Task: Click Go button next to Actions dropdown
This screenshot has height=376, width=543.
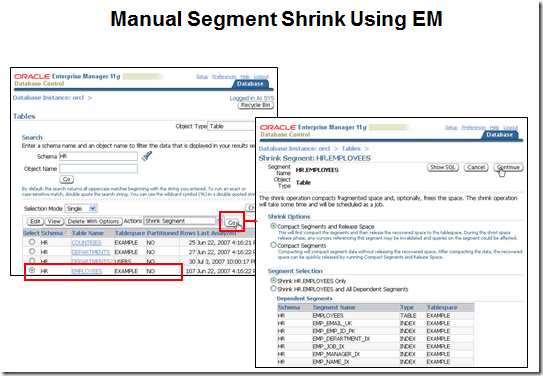Action: point(233,223)
